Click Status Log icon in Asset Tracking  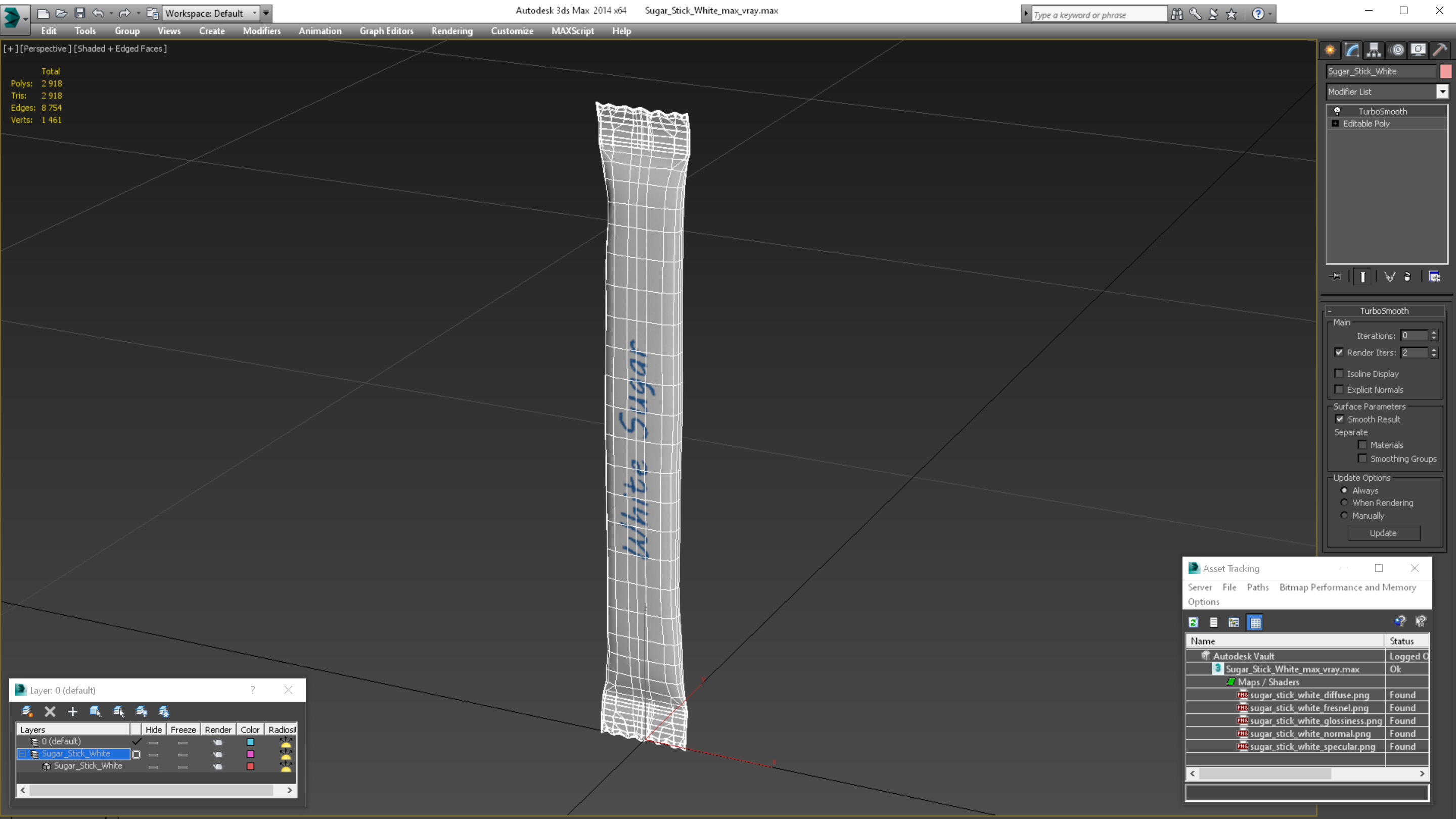click(1213, 622)
